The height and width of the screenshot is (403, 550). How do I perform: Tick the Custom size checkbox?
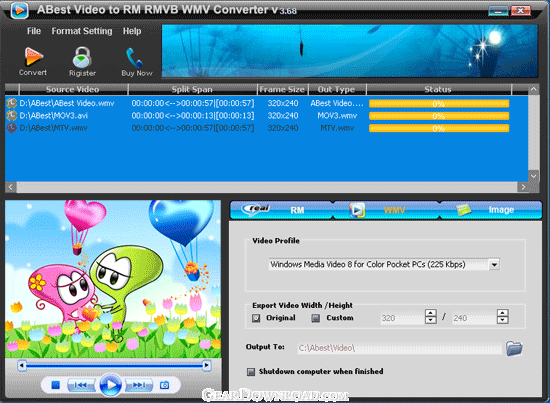pyautogui.click(x=316, y=318)
